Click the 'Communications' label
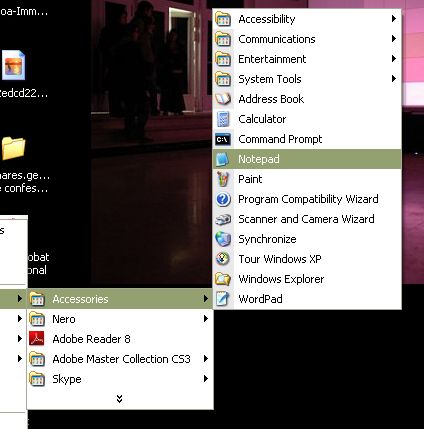Screen dimensions: 424x429 point(277,39)
